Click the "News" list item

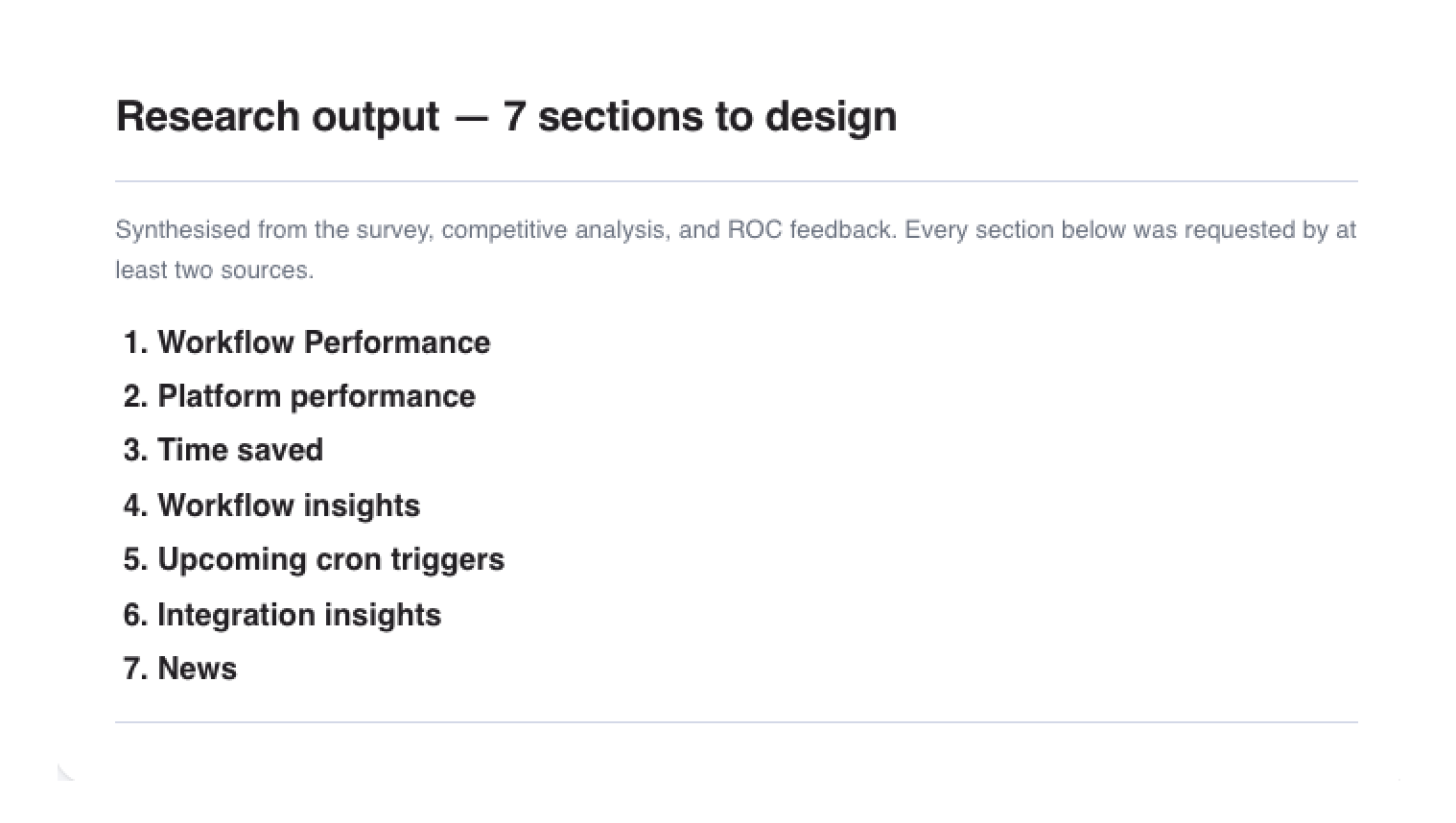point(197,669)
